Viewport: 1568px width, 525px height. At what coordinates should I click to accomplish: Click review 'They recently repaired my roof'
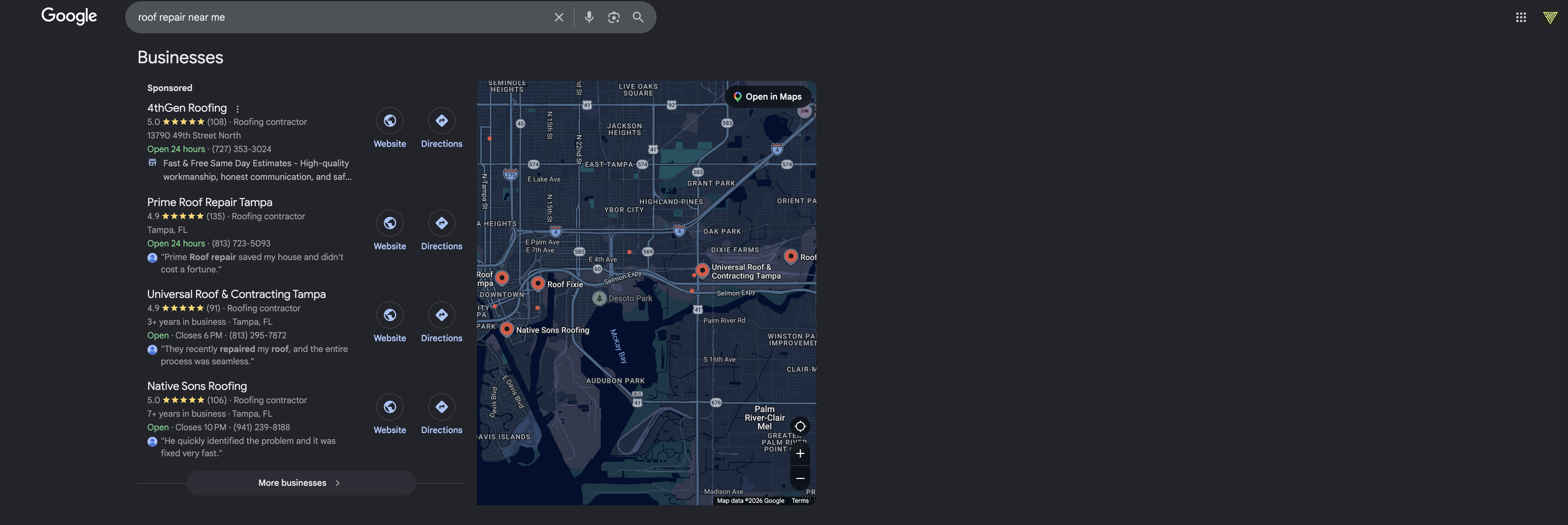pos(255,355)
